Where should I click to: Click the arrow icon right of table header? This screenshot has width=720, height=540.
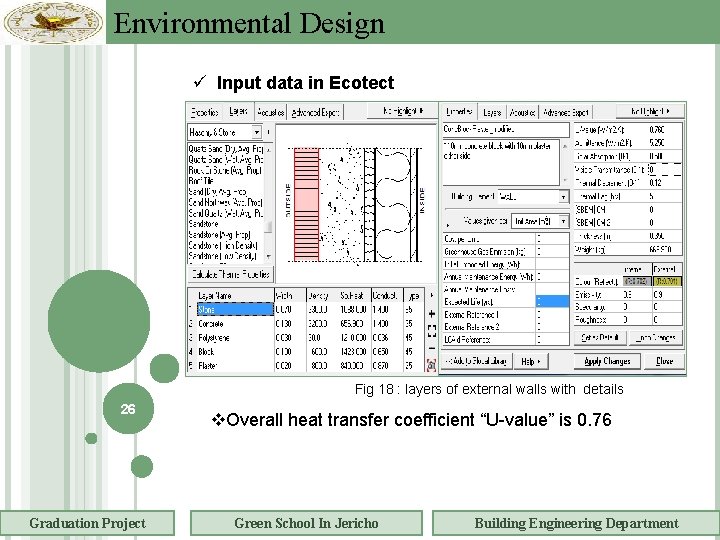pyautogui.click(x=431, y=295)
